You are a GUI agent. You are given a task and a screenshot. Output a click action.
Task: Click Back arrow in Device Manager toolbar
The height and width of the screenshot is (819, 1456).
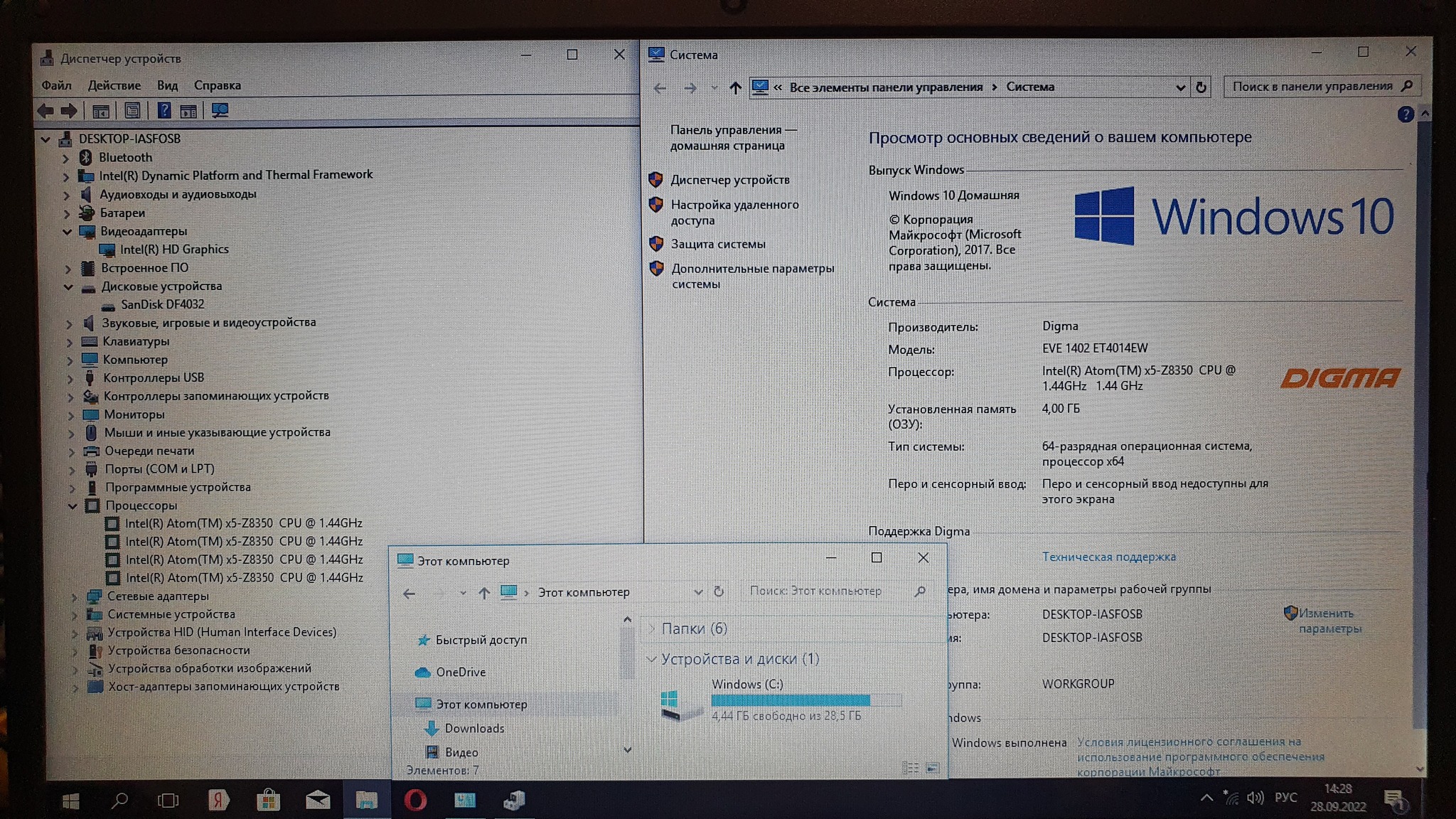point(45,111)
